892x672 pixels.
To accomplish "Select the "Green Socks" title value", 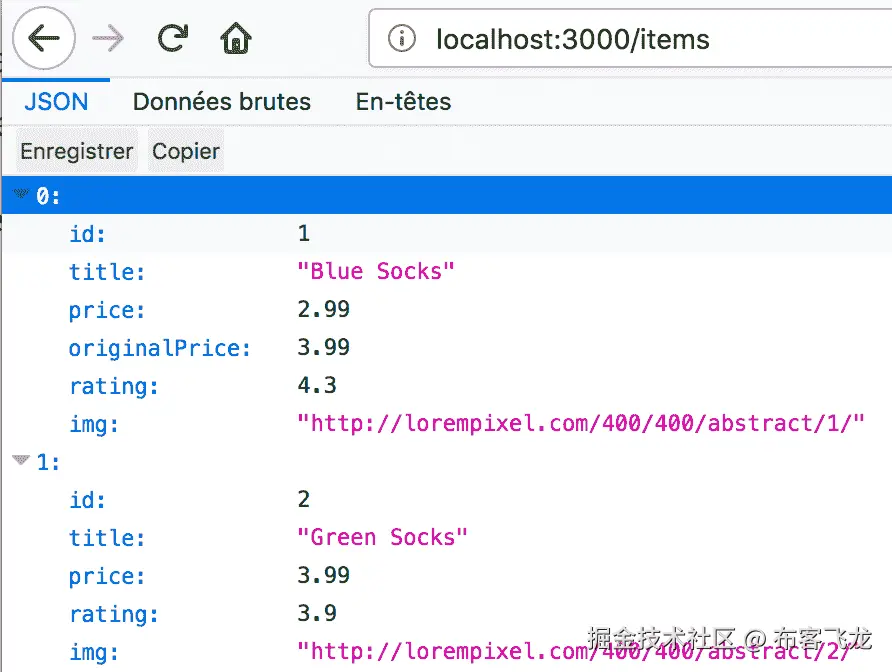I will pos(382,538).
